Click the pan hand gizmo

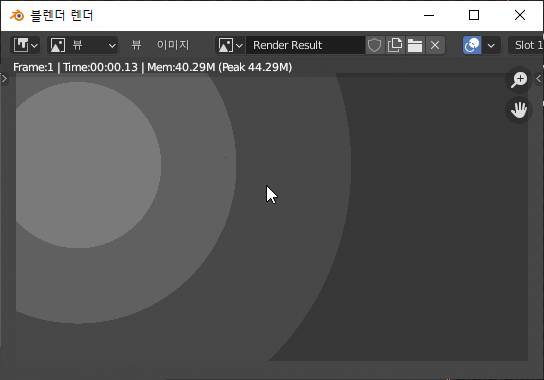tap(519, 110)
